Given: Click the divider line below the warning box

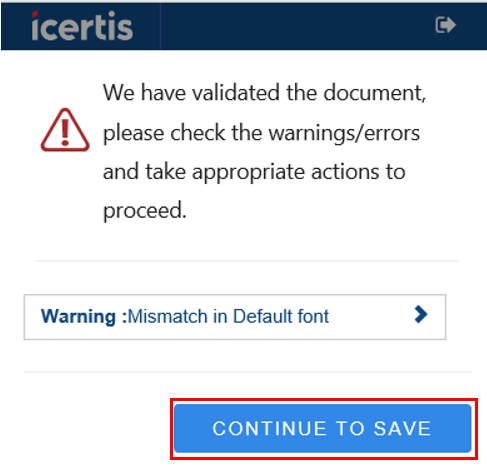Looking at the screenshot, I should point(247,372).
